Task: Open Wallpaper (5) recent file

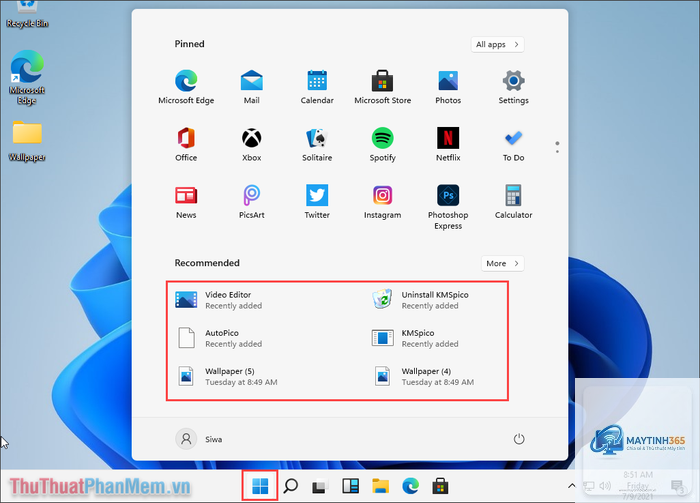Action: 227,376
